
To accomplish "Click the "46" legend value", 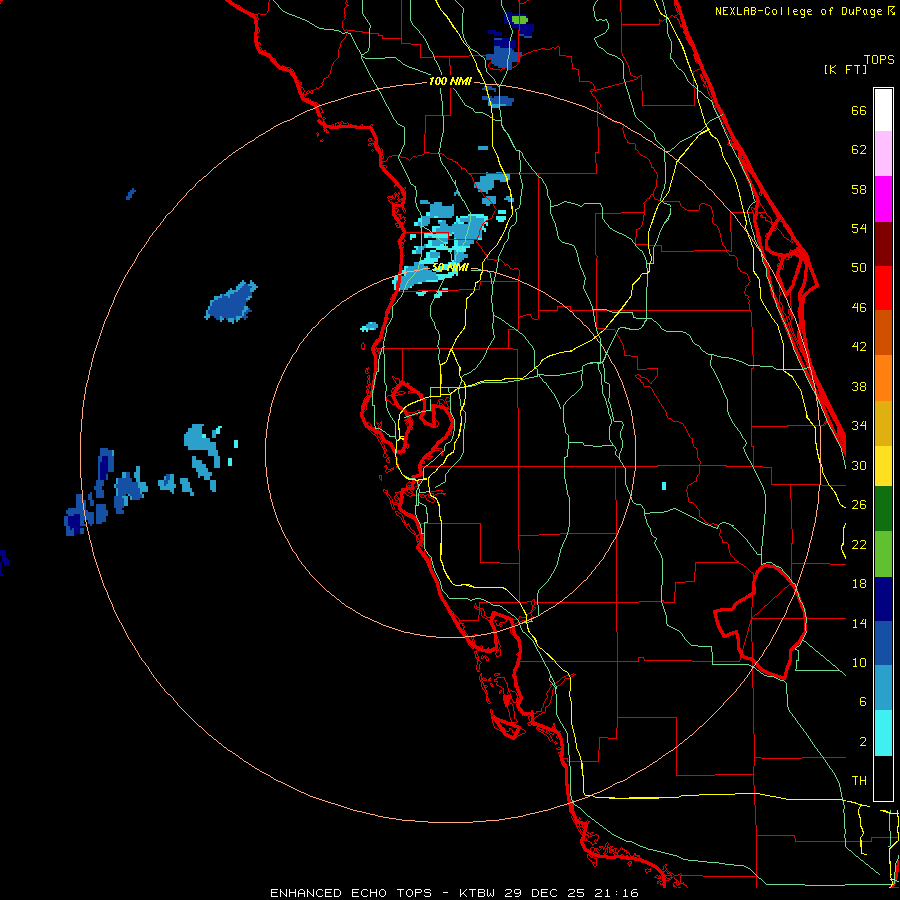I will point(859,308).
